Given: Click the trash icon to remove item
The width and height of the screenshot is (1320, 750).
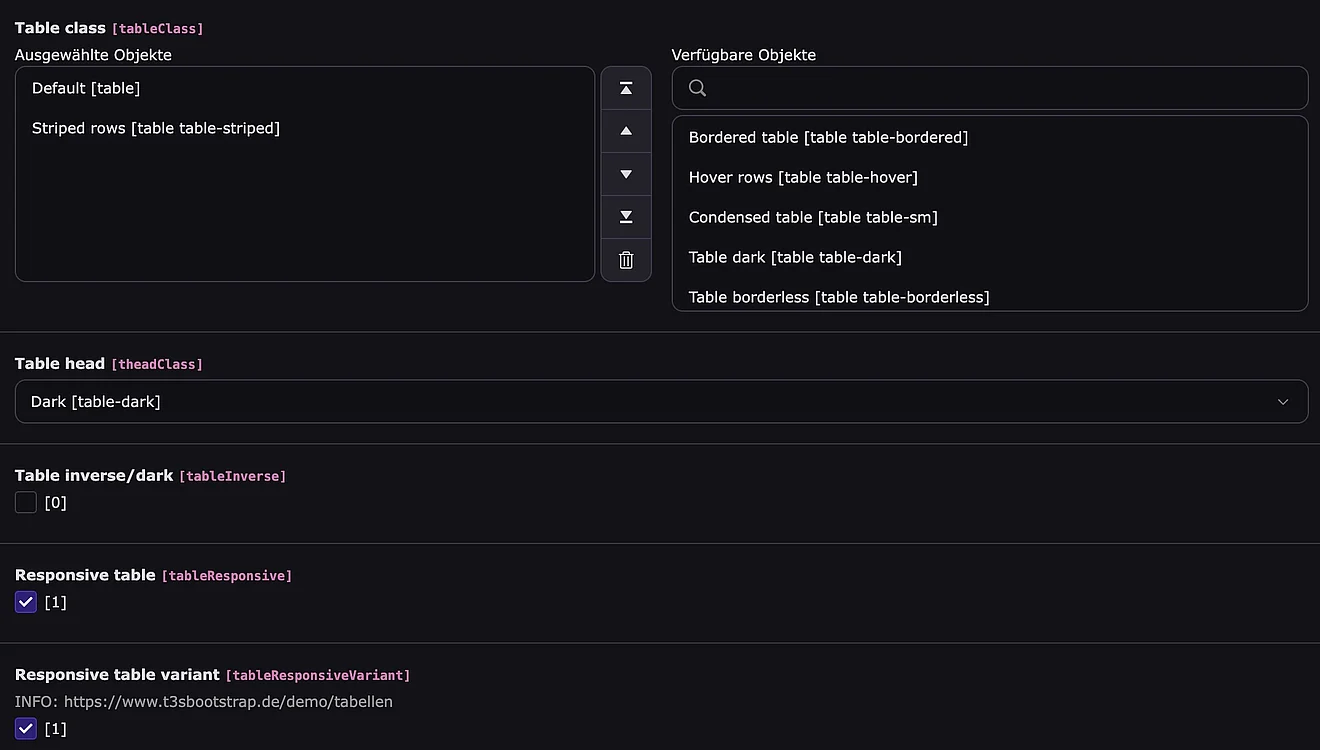Looking at the screenshot, I should [626, 260].
